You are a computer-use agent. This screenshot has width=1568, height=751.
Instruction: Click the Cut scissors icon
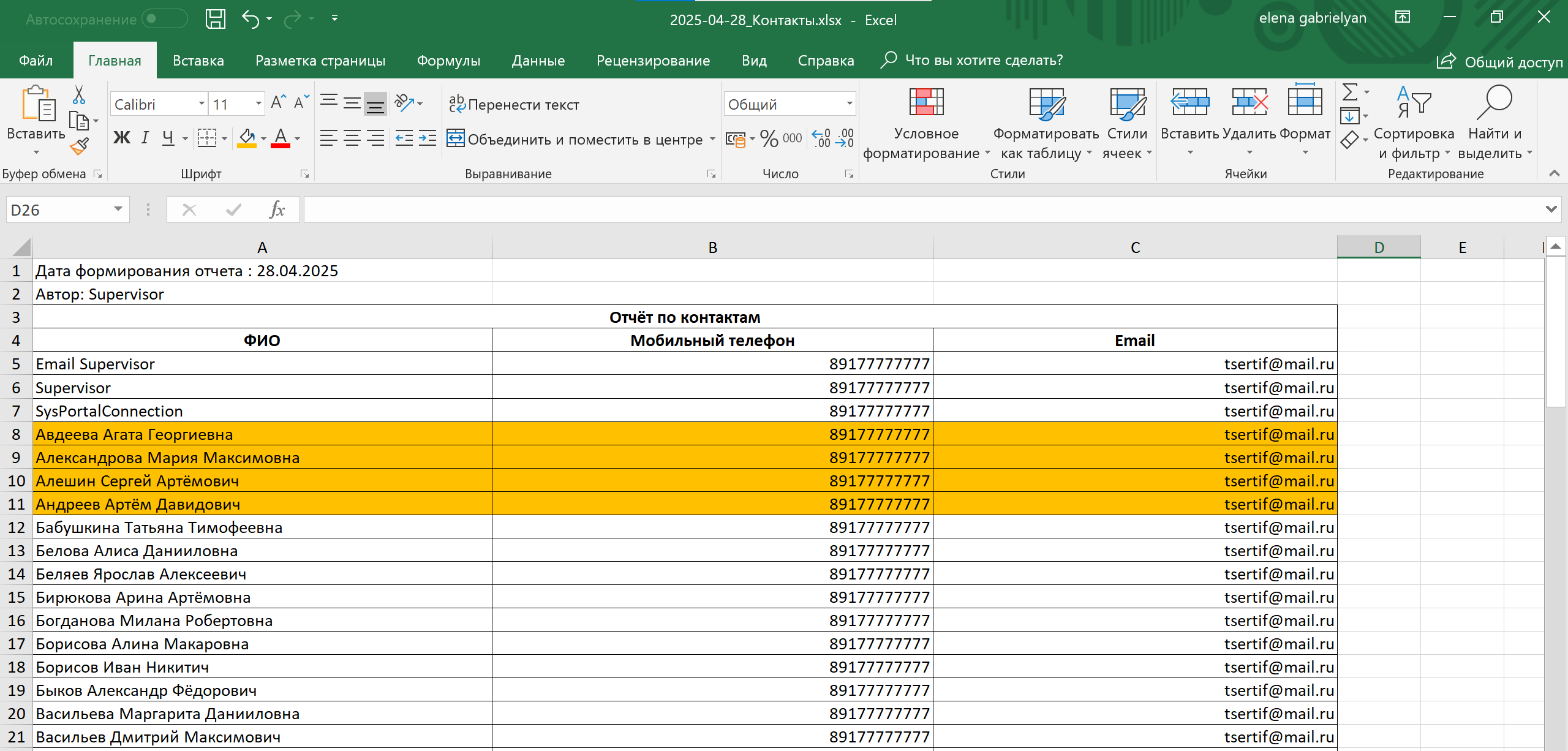click(x=79, y=95)
